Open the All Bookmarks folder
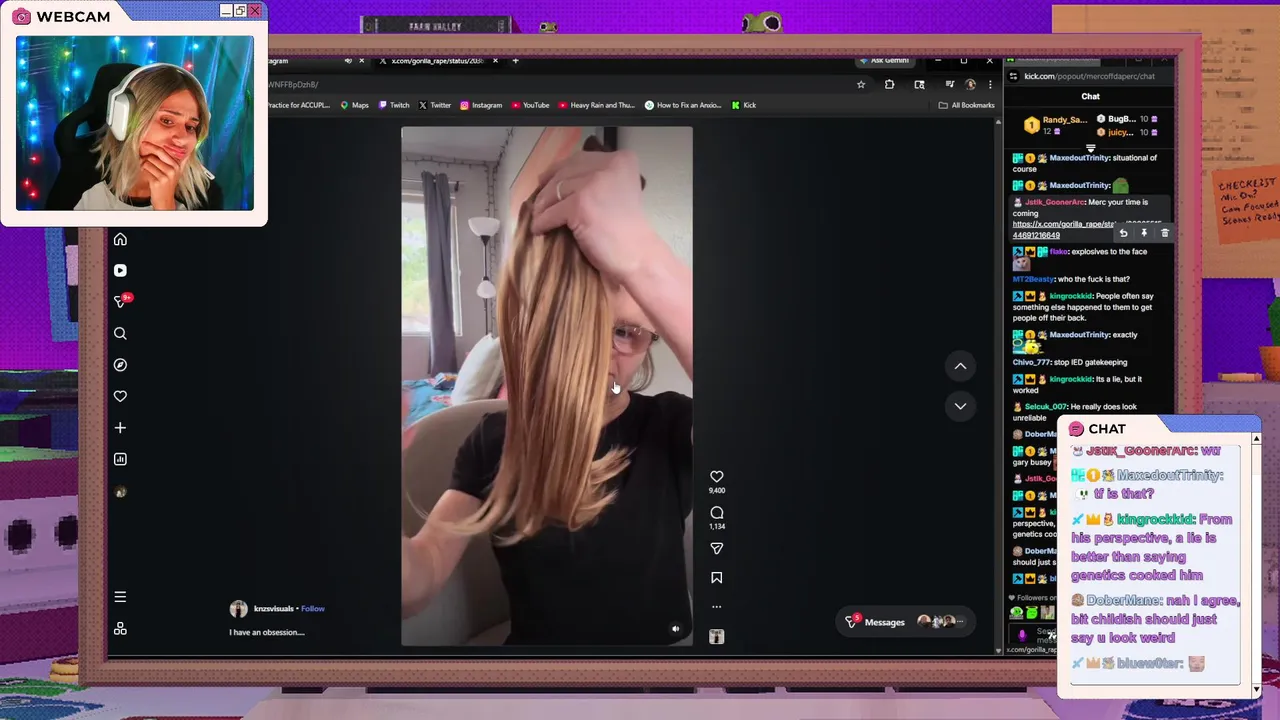Viewport: 1280px width, 720px height. [966, 105]
